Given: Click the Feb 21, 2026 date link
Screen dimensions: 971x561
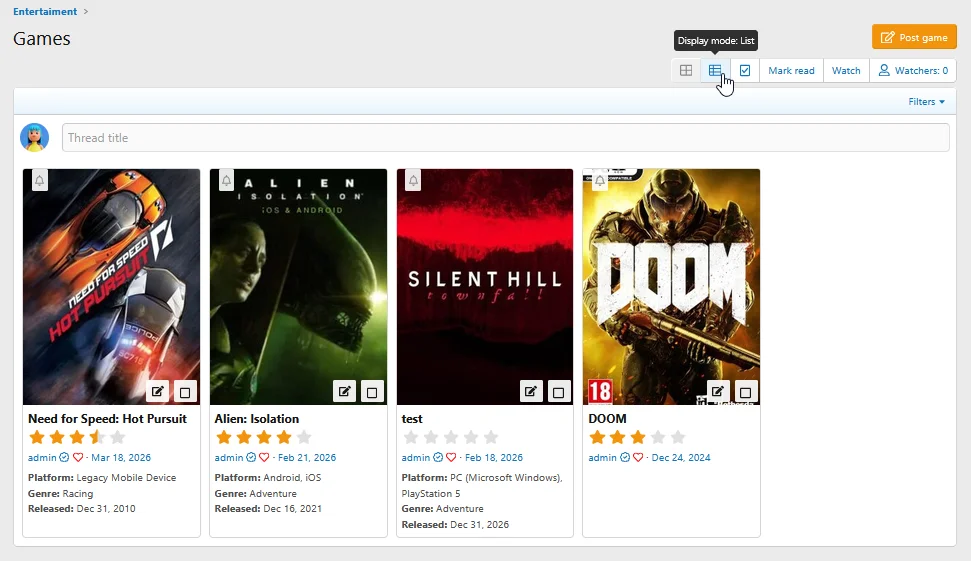Looking at the screenshot, I should point(307,458).
